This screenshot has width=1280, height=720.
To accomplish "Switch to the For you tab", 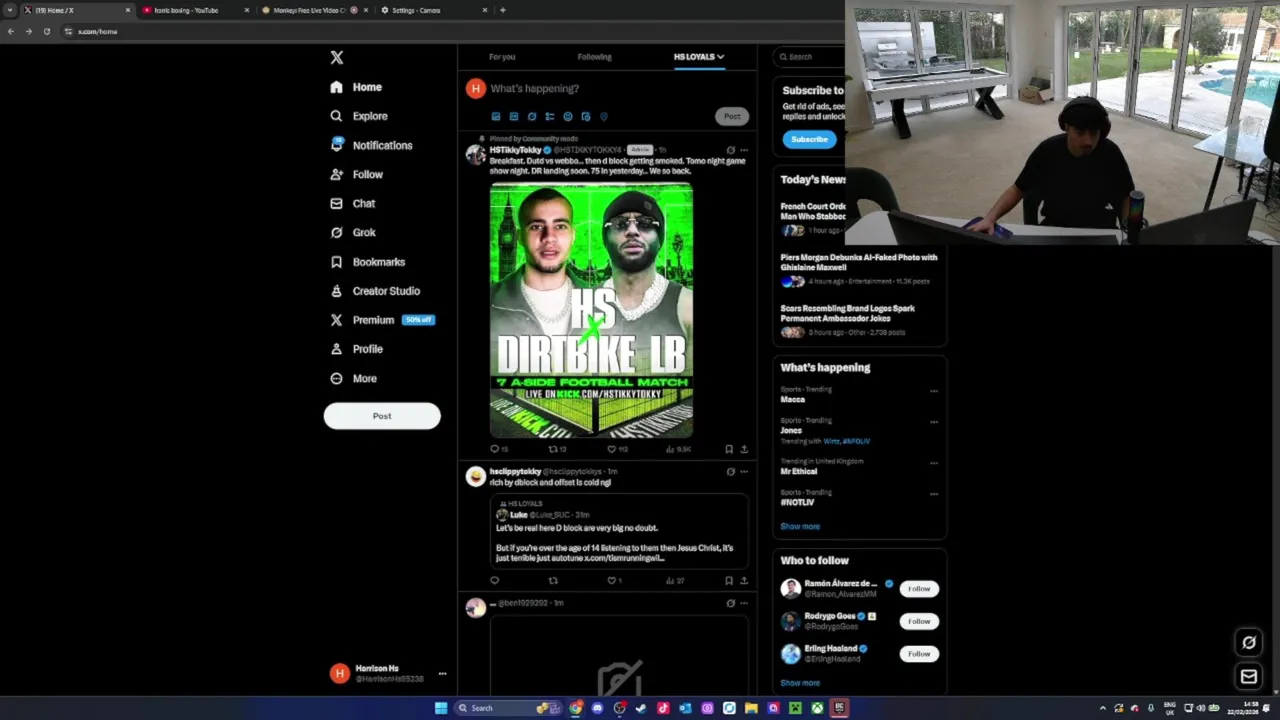I will (502, 57).
